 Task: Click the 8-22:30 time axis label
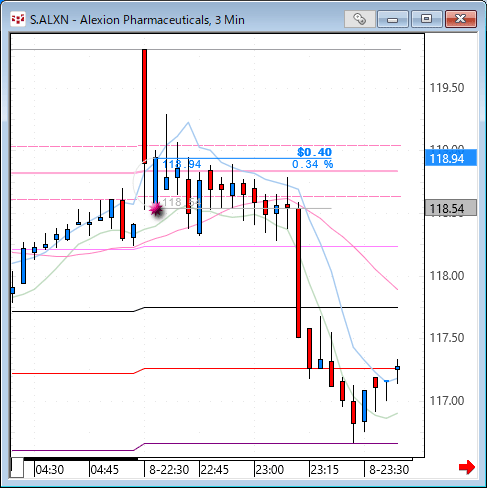click(x=169, y=470)
